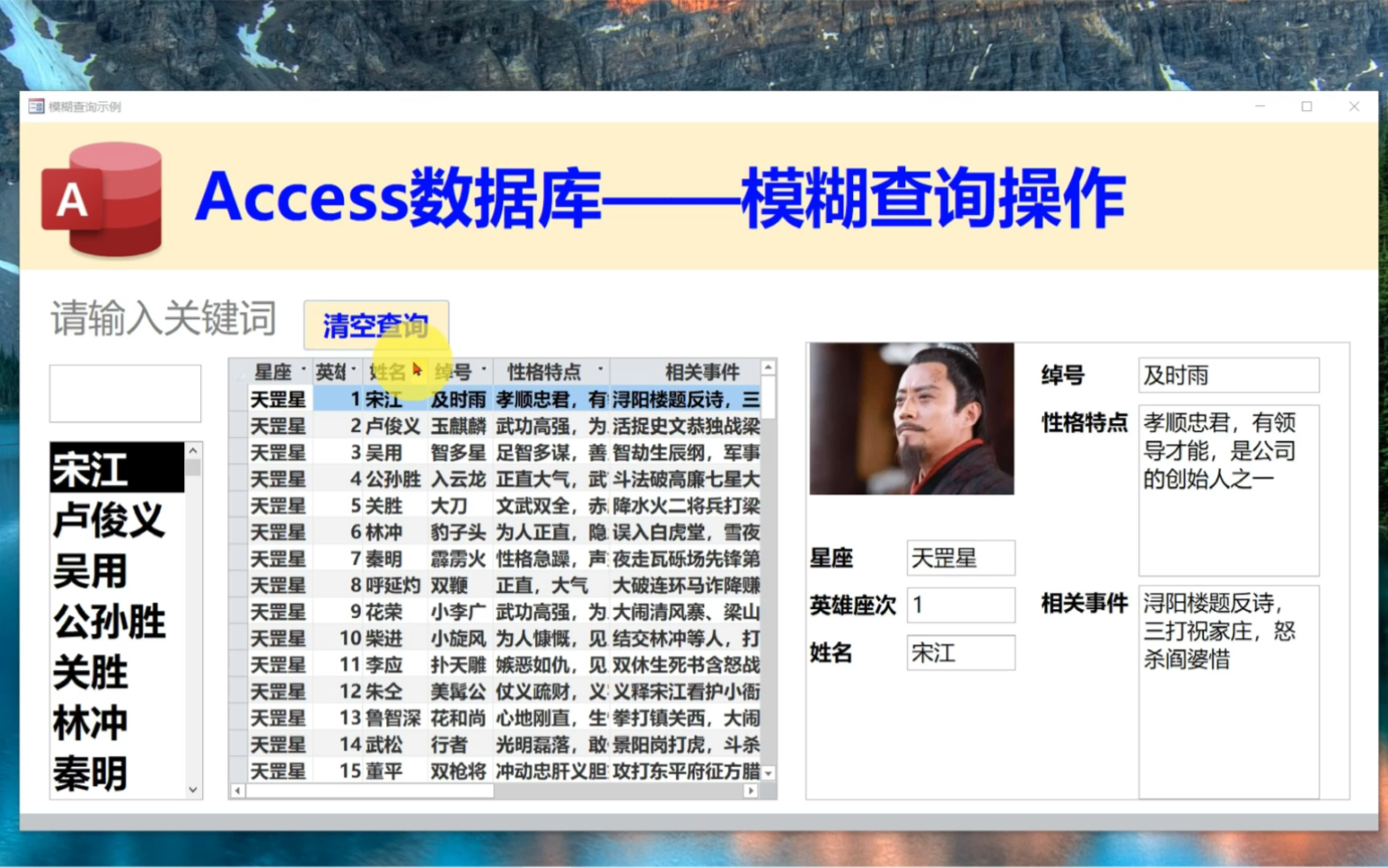Click the name list scroll down arrow

point(193,790)
